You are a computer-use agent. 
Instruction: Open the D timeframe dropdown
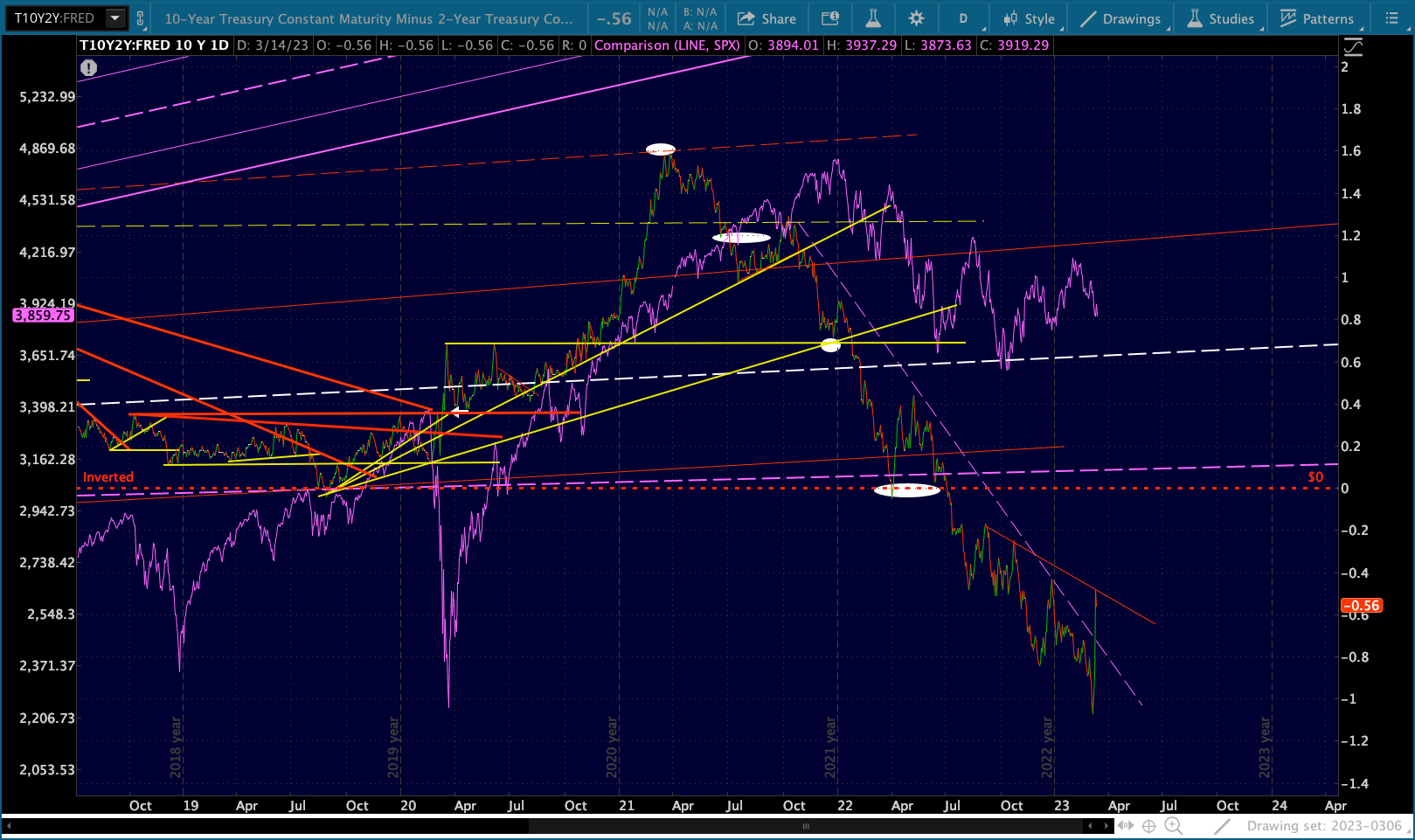tap(965, 18)
